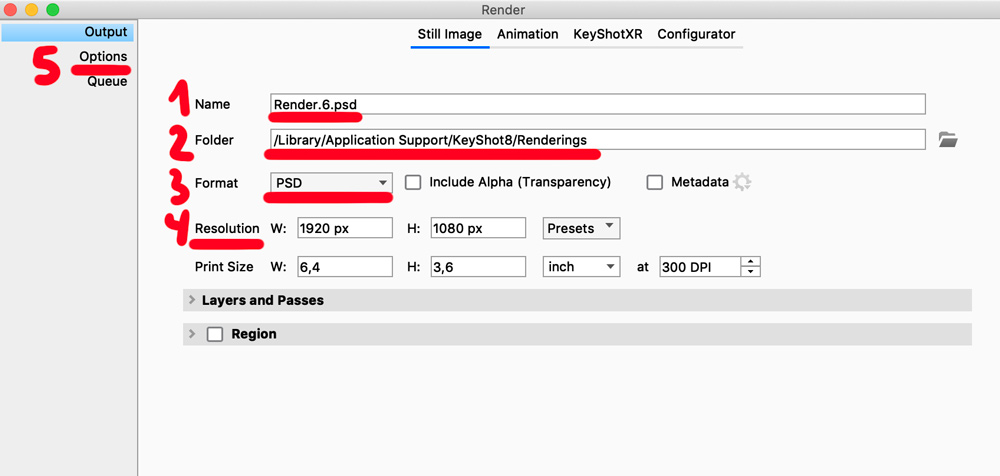The image size is (1000, 476).
Task: Enable the Region checkbox
Action: click(215, 334)
